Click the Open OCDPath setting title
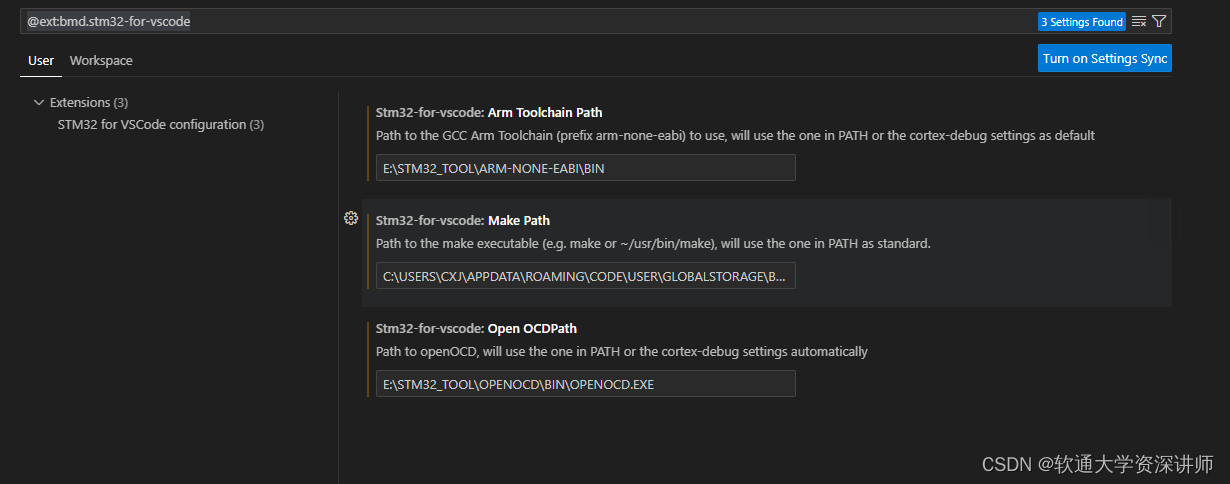Image resolution: width=1230 pixels, height=484 pixels. click(476, 328)
